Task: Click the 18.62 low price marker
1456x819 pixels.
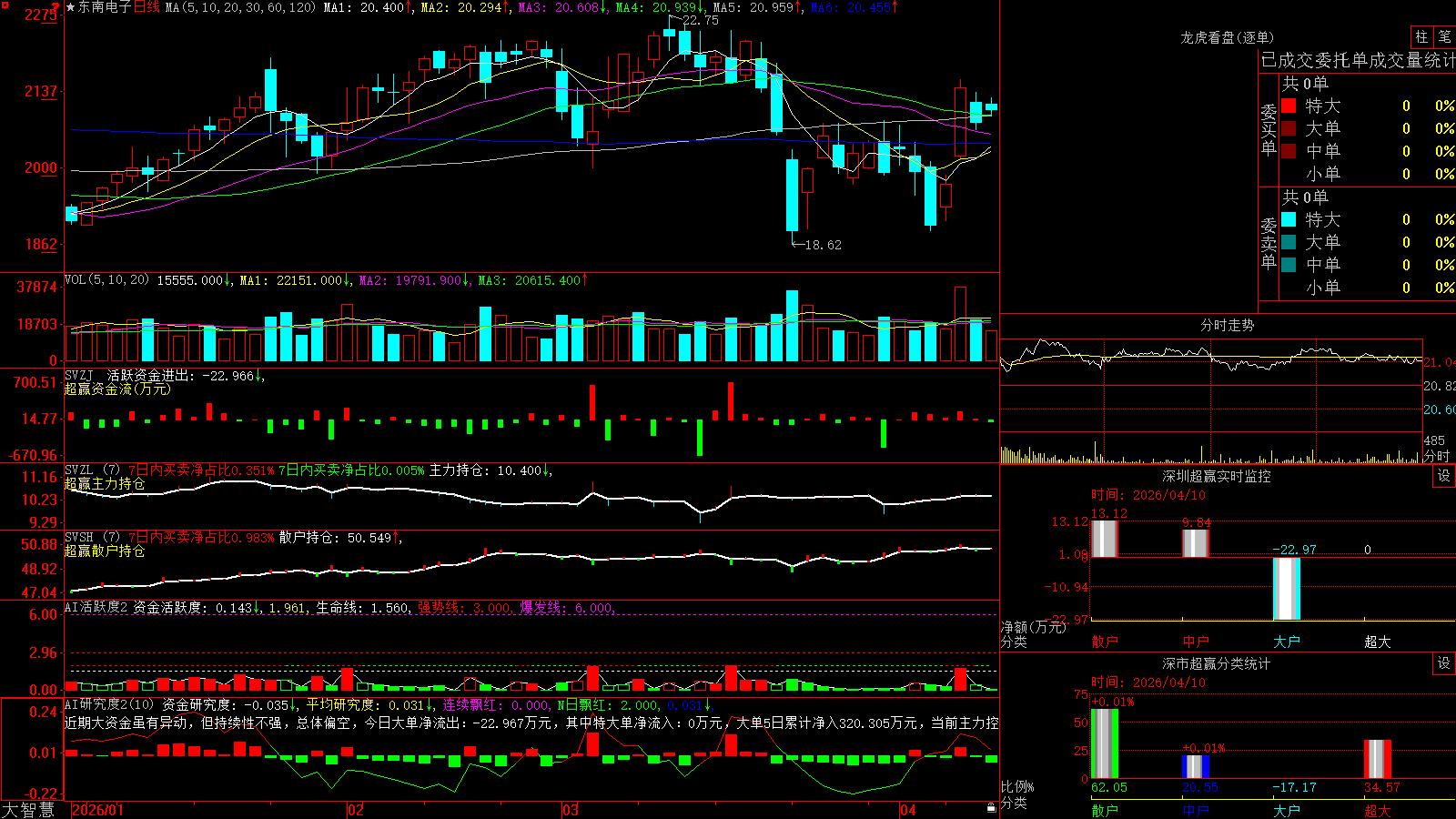Action: pyautogui.click(x=824, y=245)
